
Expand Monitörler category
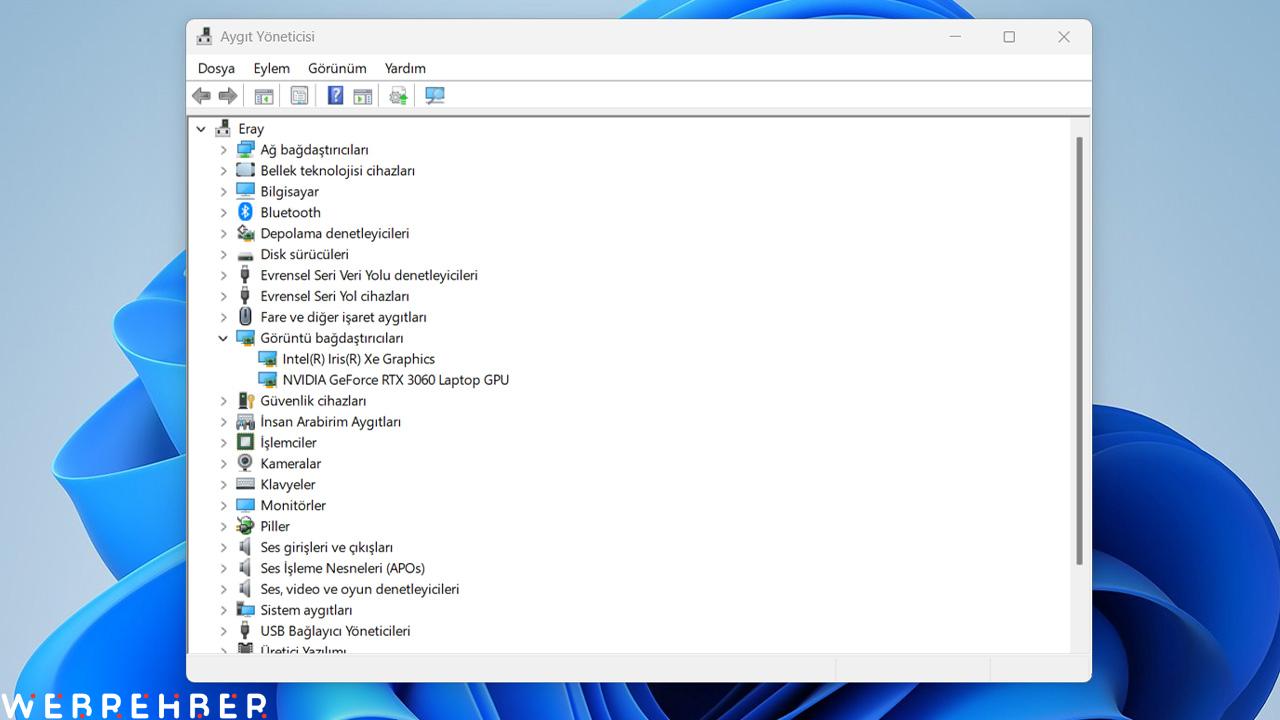tap(223, 506)
